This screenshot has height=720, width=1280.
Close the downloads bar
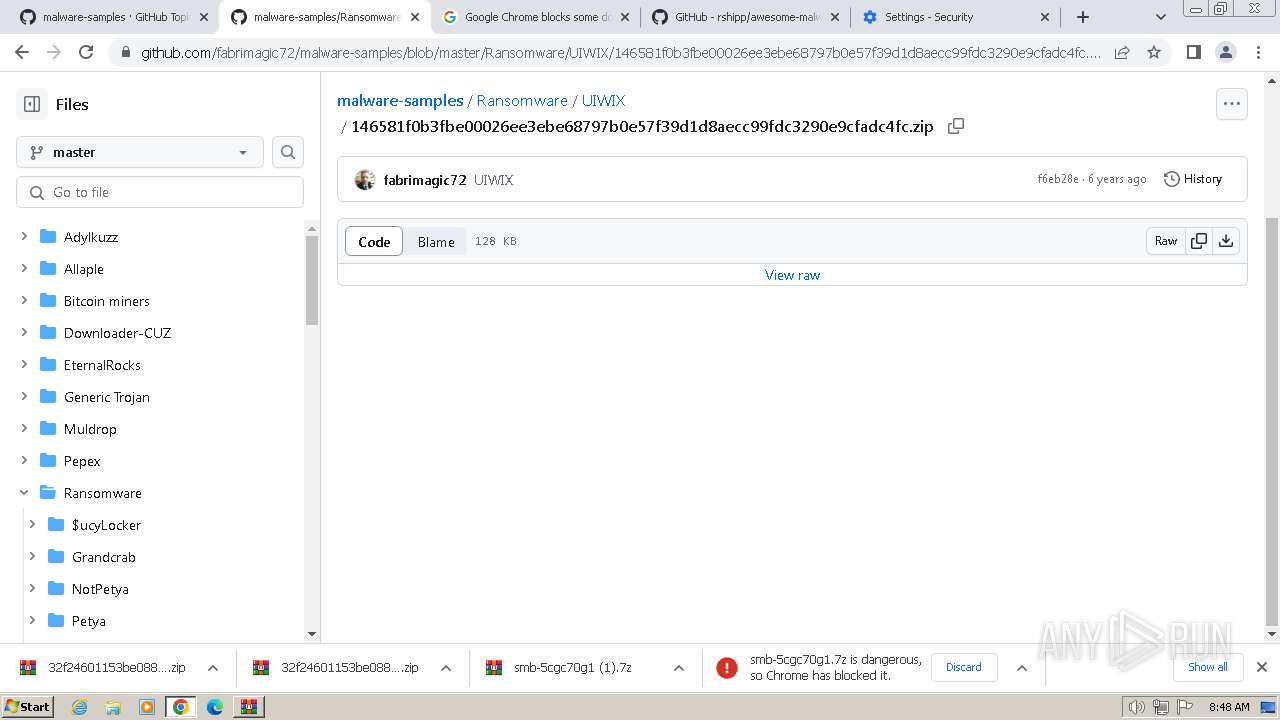coord(1261,667)
